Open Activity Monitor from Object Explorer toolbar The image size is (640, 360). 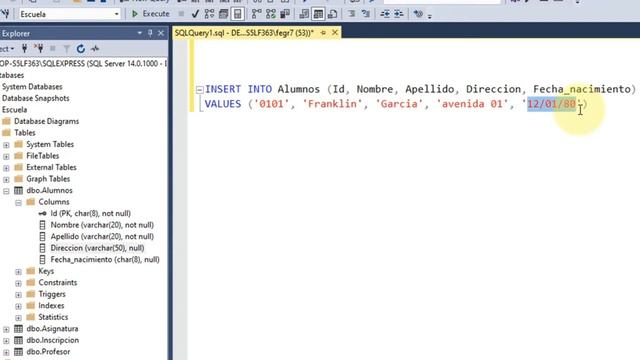[x=95, y=49]
